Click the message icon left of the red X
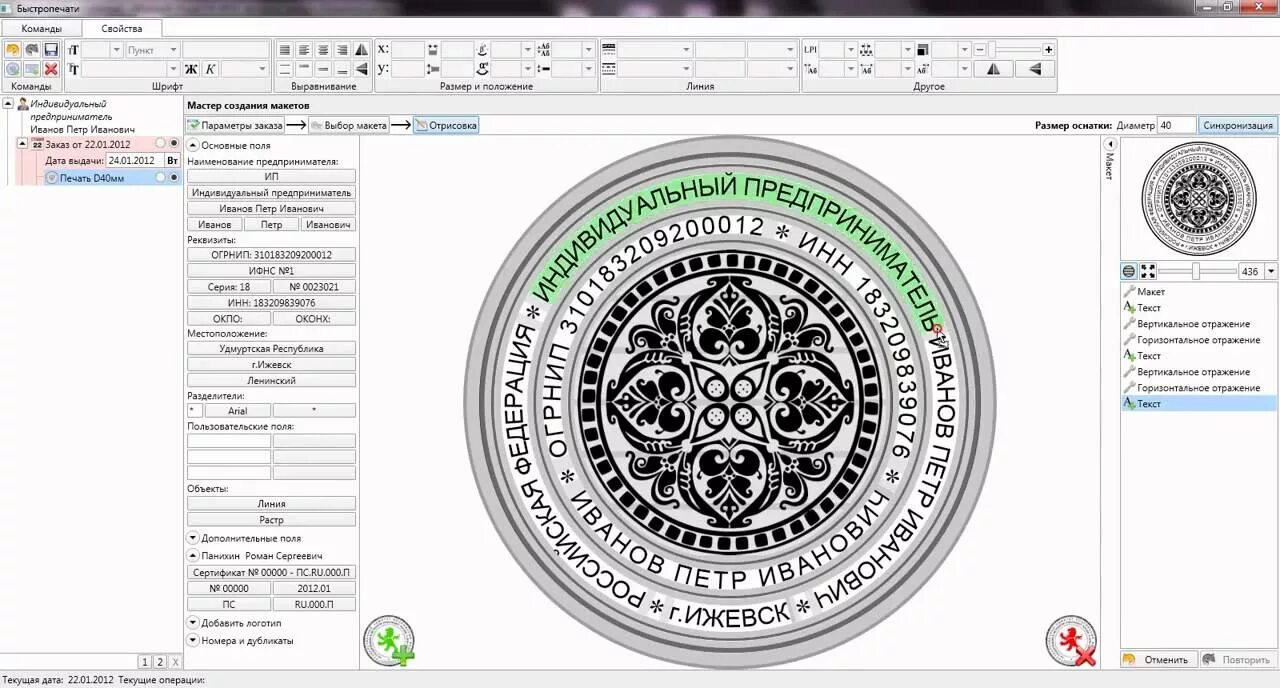This screenshot has width=1280, height=688. [x=32, y=69]
